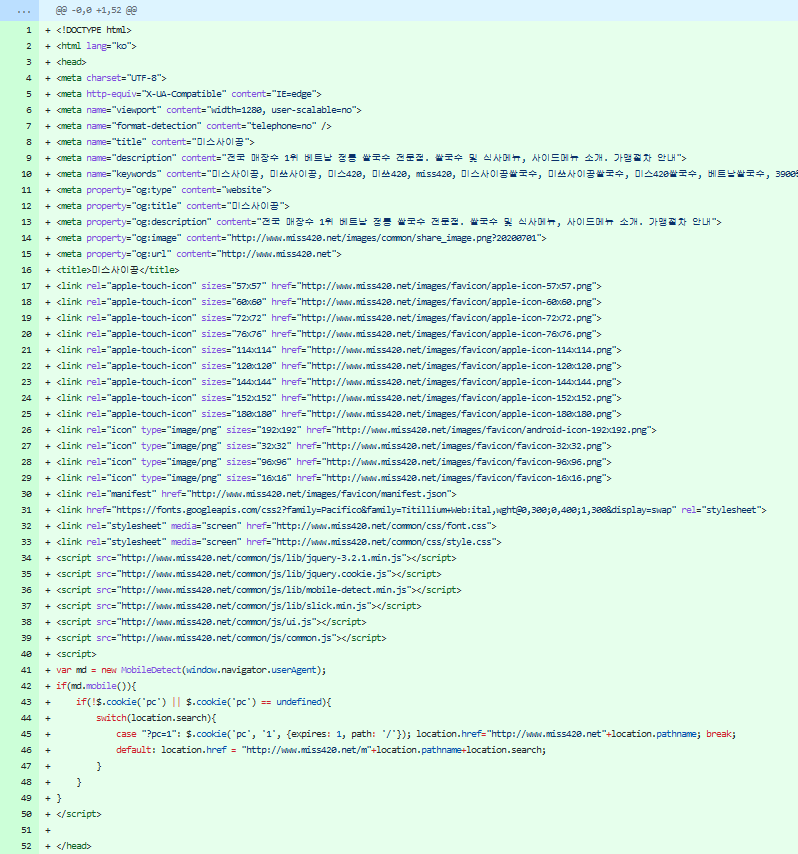Click the $.cookie('pc') undefined check line
Screen dimensions: 798x854
coord(204,702)
